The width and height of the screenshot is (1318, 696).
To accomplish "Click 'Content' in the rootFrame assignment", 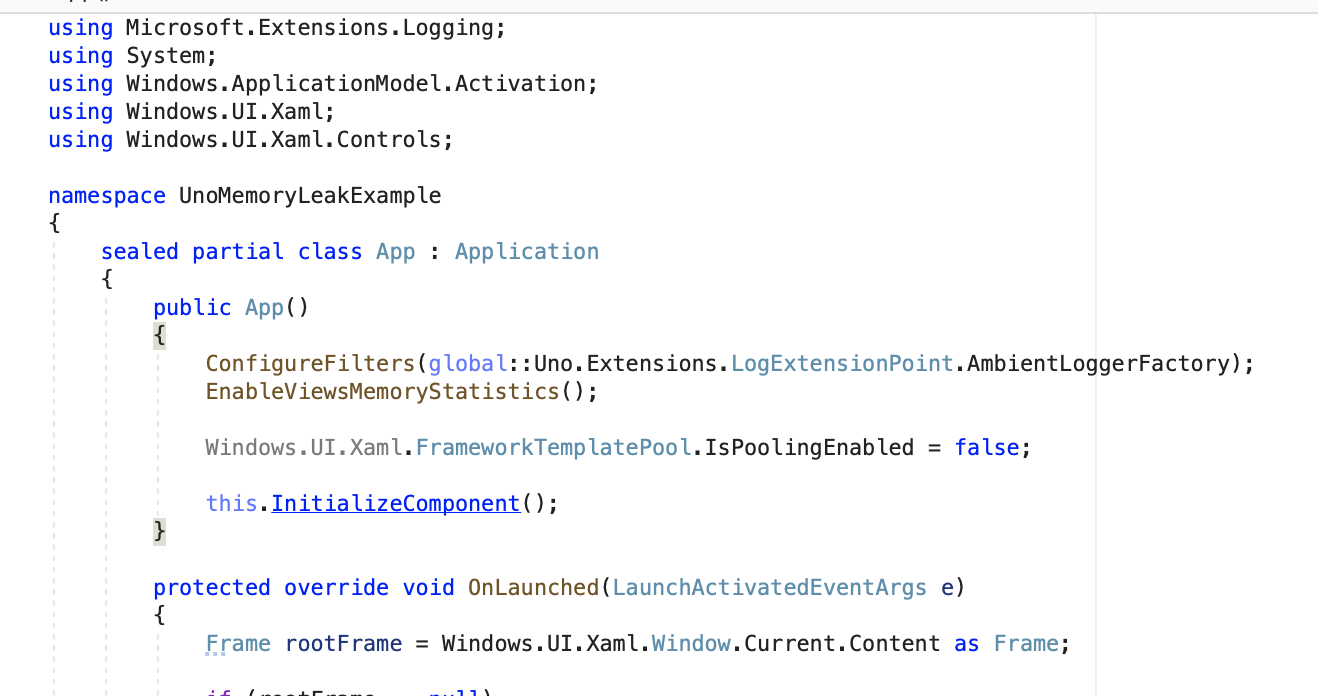I will (895, 643).
